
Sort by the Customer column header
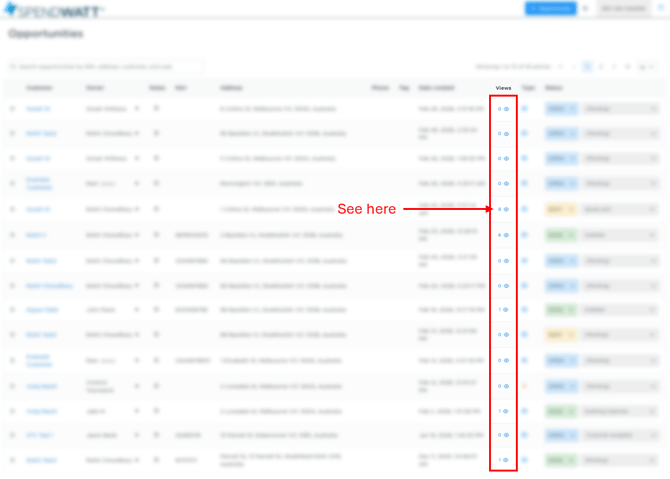click(x=39, y=88)
